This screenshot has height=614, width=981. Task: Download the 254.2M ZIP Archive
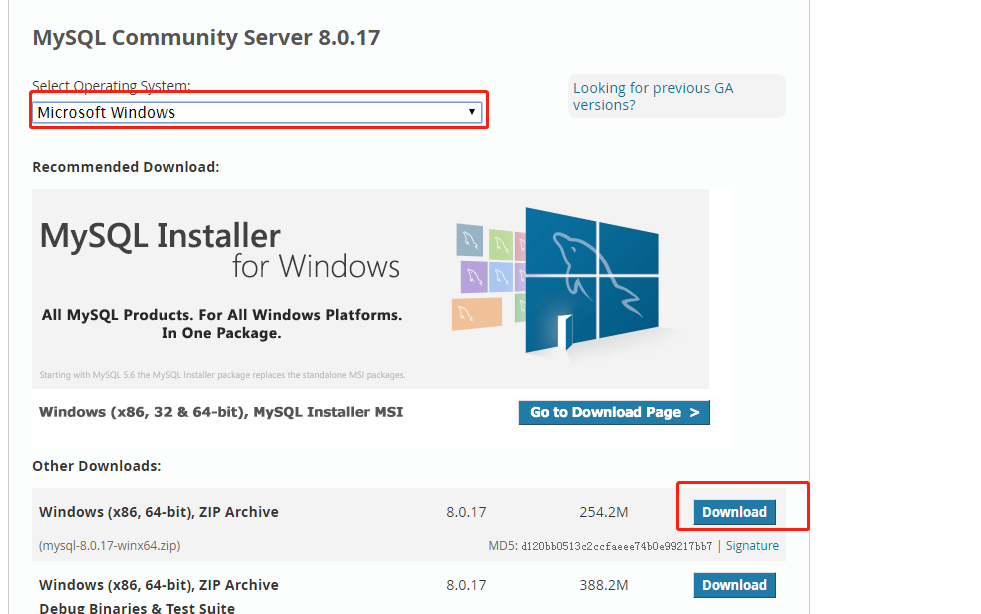(x=734, y=511)
